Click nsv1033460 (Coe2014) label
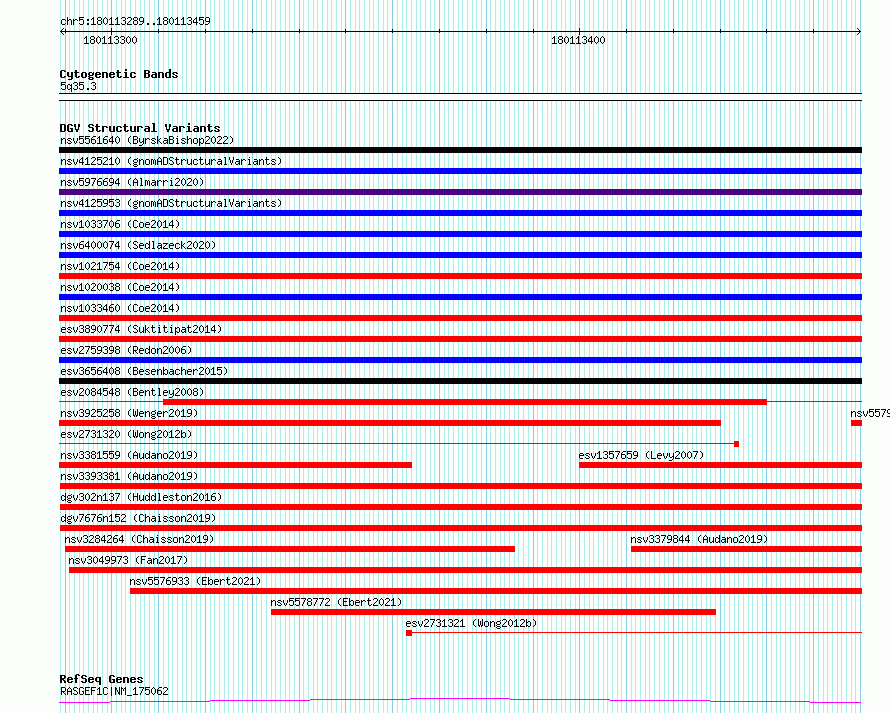The image size is (890, 713). coord(120,308)
